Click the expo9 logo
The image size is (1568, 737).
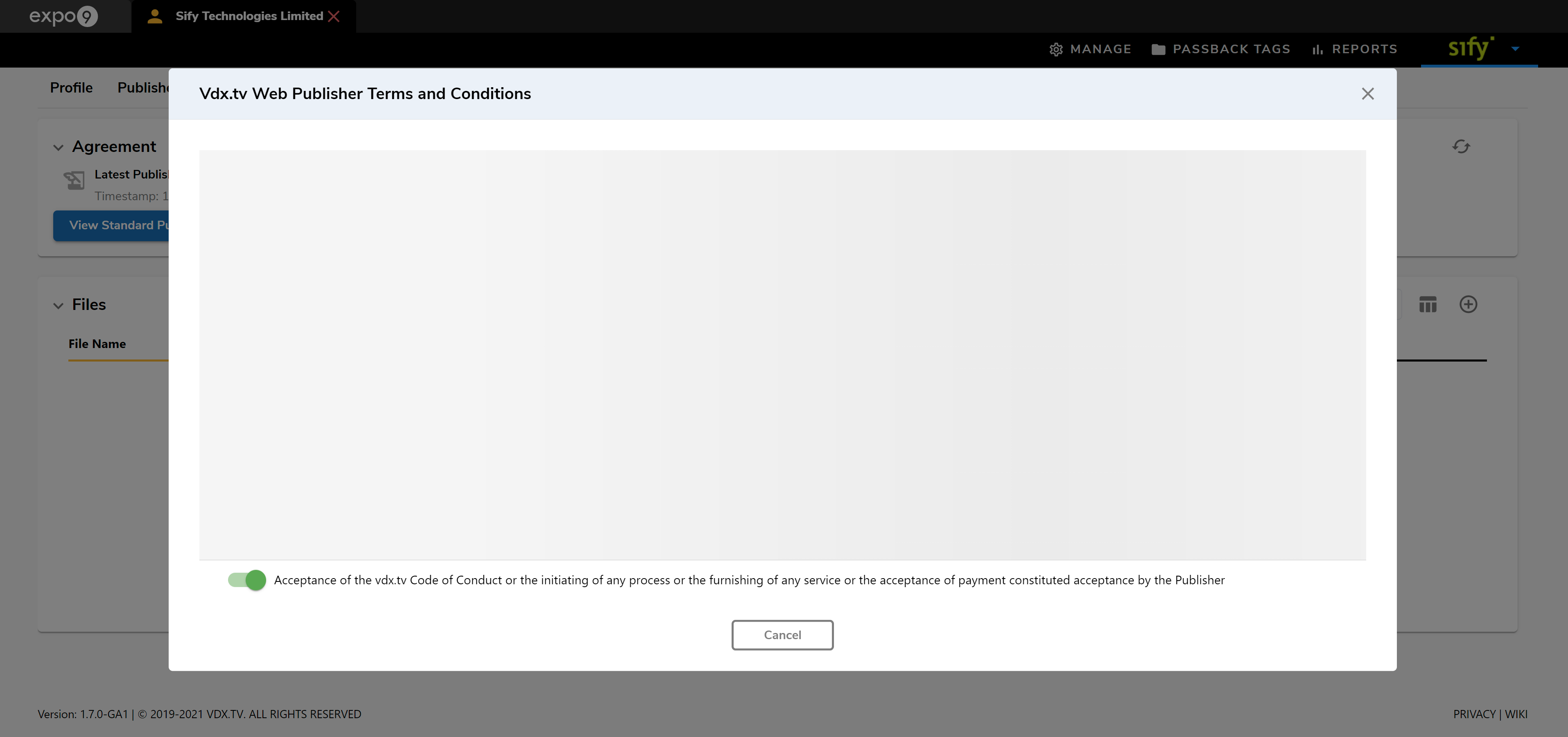click(x=63, y=16)
